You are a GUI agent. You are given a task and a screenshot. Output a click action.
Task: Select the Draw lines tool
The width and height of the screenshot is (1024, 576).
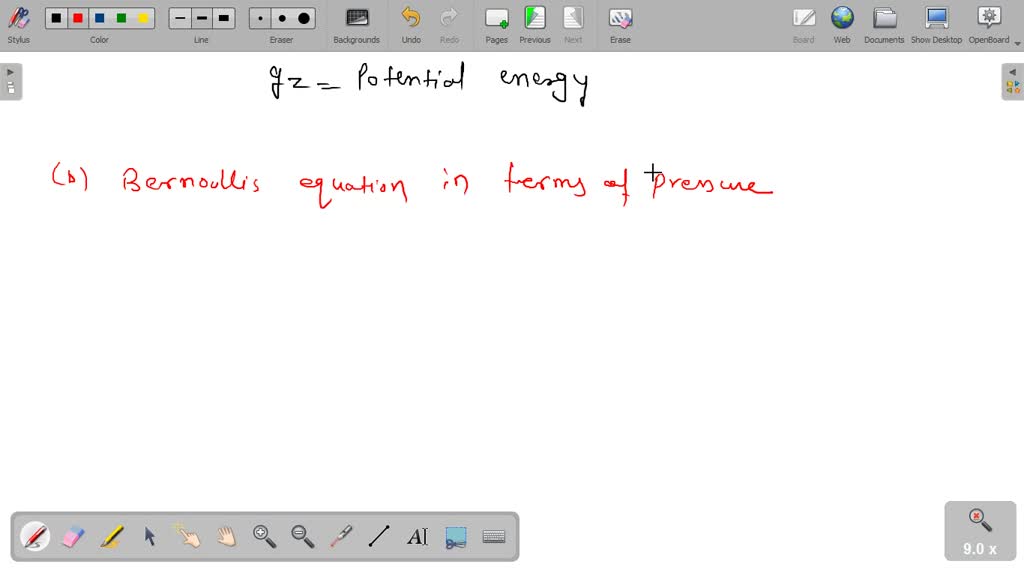(378, 537)
